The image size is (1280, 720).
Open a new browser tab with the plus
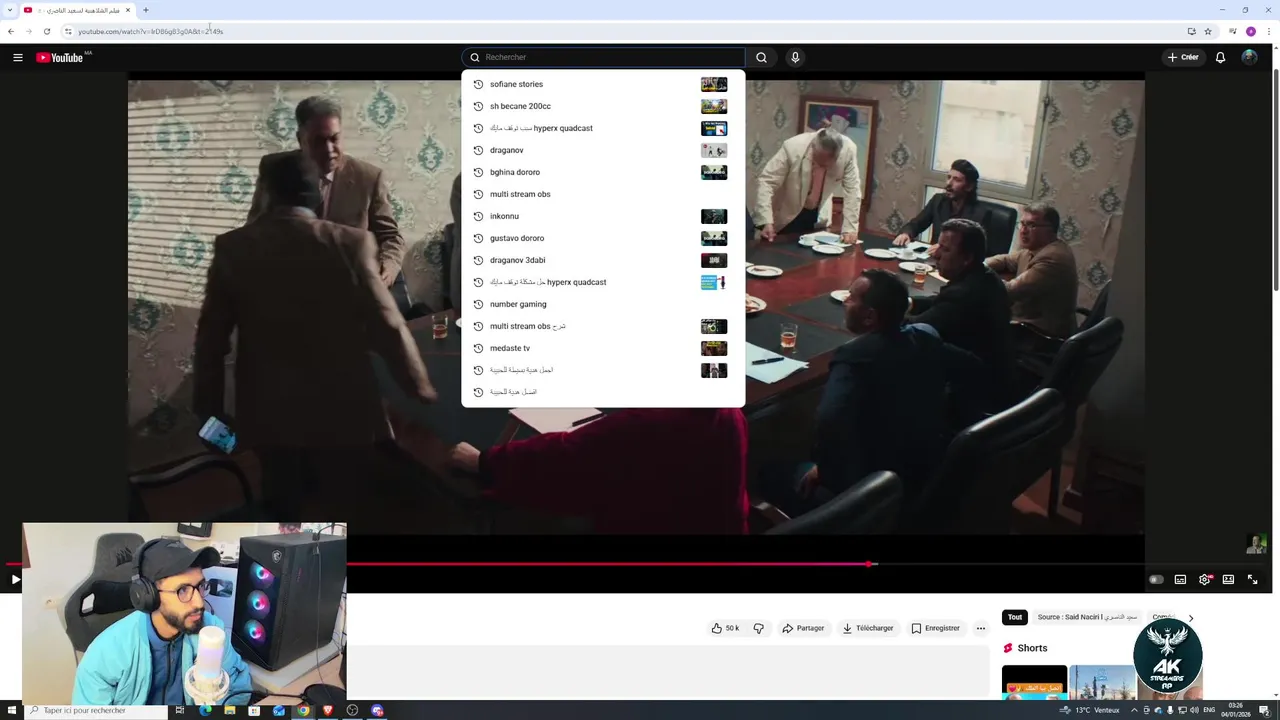[146, 10]
